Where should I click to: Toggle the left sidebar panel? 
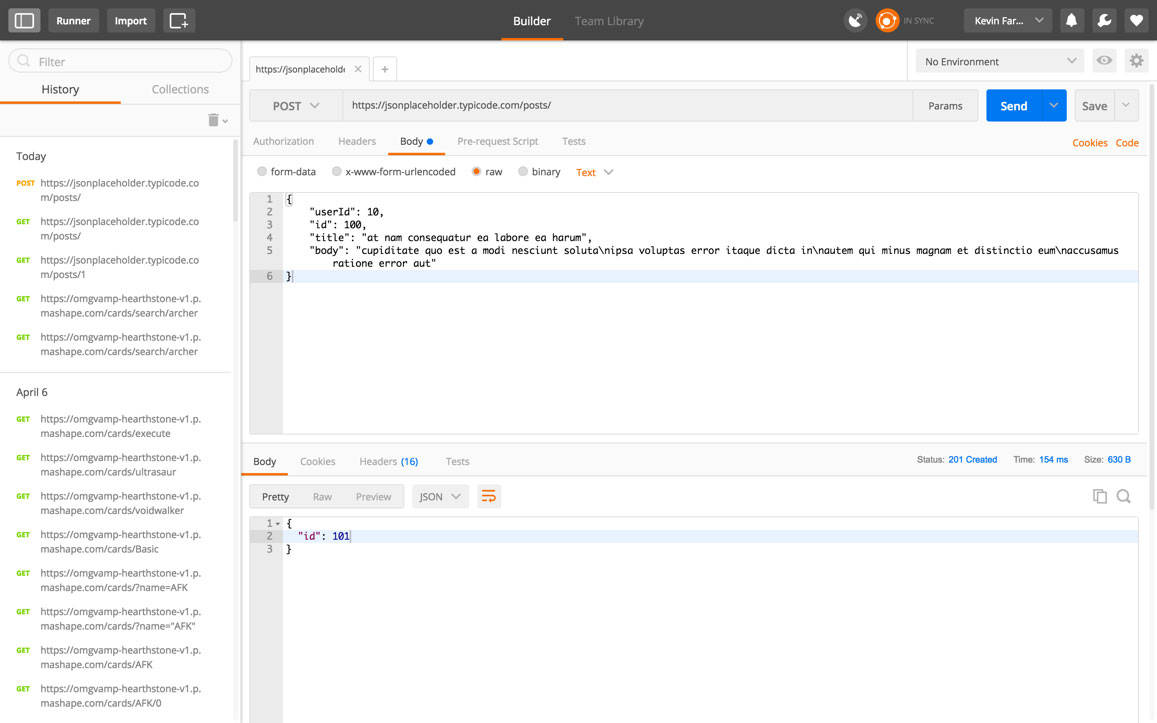click(x=24, y=20)
